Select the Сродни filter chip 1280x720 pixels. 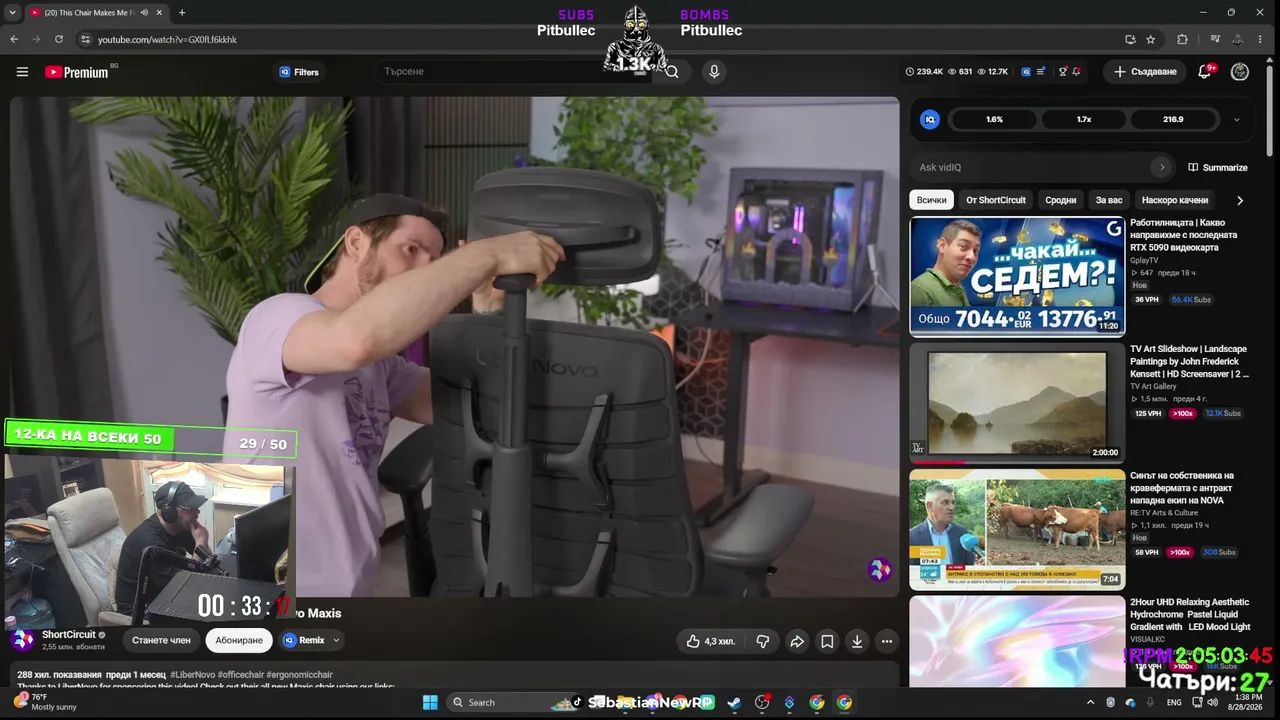(x=1061, y=200)
